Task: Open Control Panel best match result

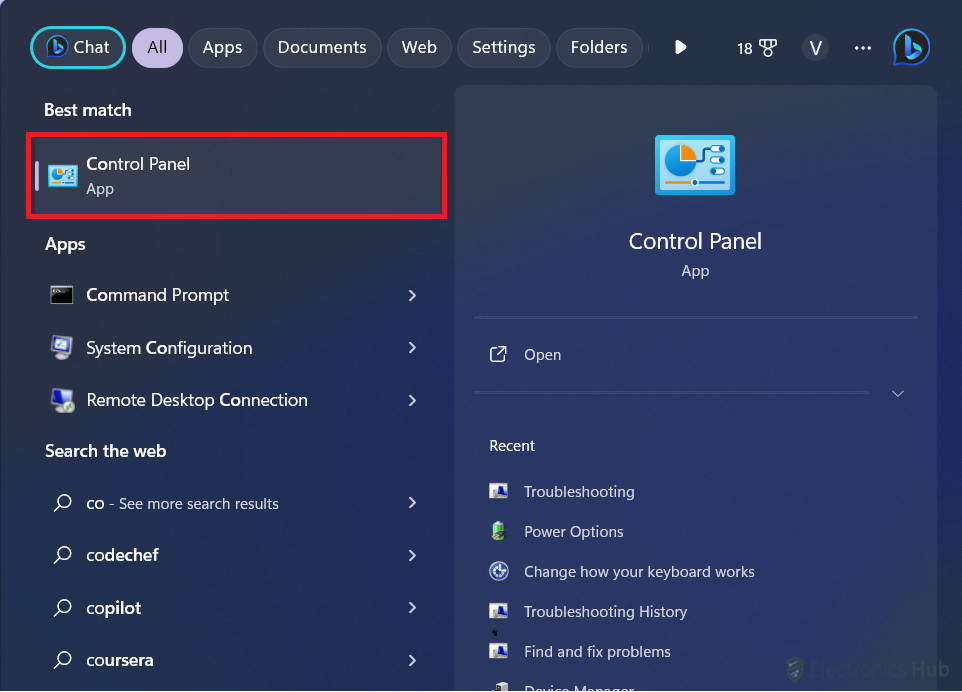Action: click(237, 175)
